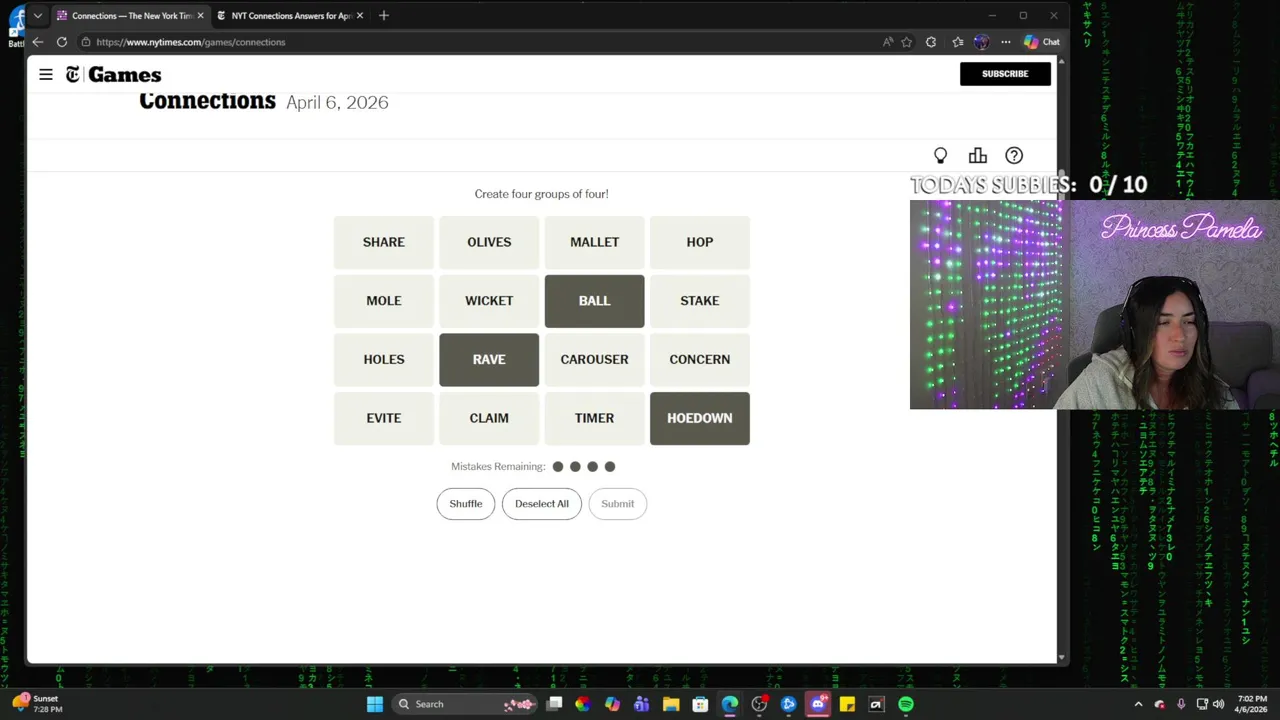Click the browser back arrow
The height and width of the screenshot is (720, 1280).
pyautogui.click(x=38, y=42)
